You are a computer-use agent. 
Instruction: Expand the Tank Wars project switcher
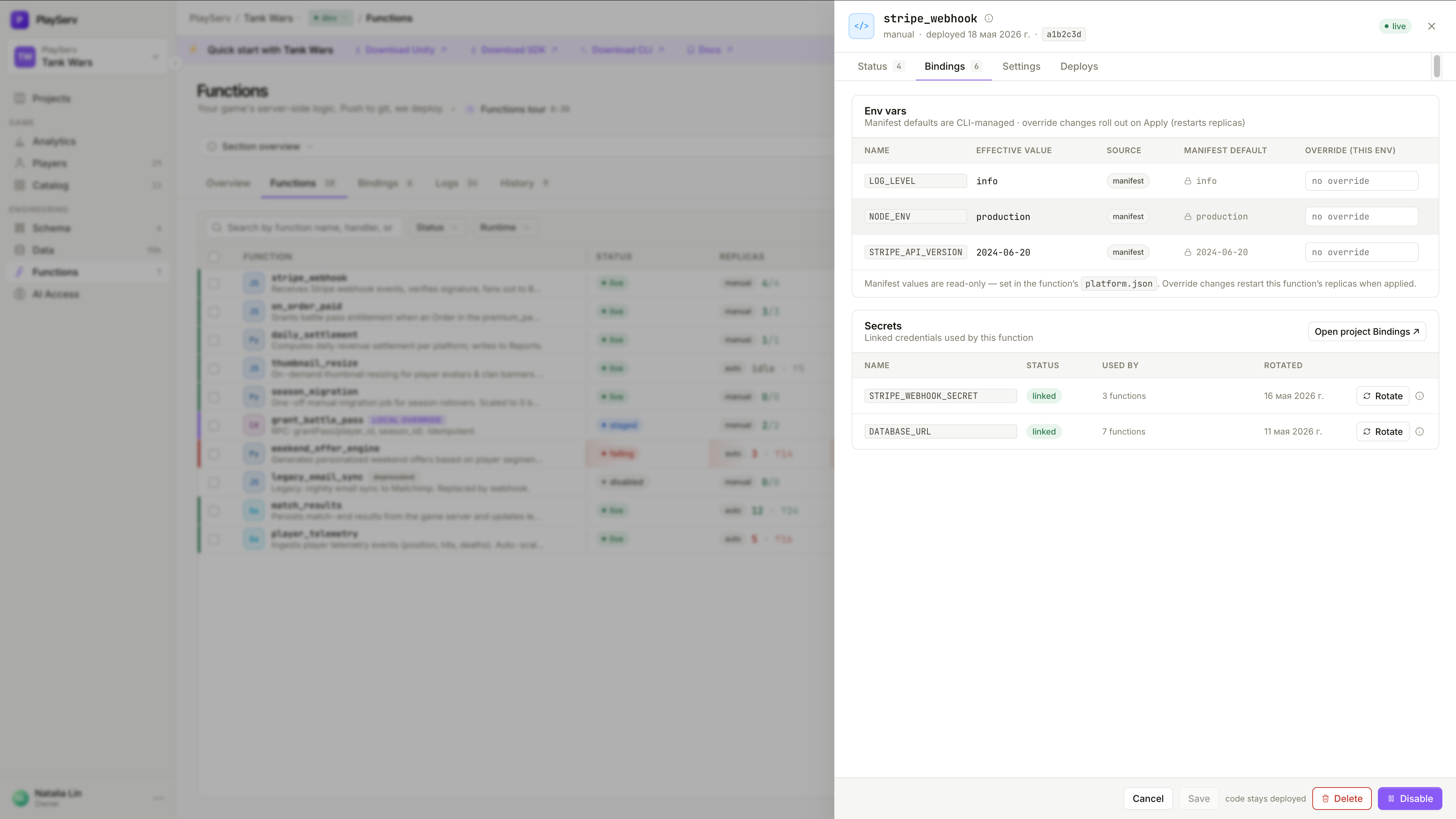click(x=87, y=56)
